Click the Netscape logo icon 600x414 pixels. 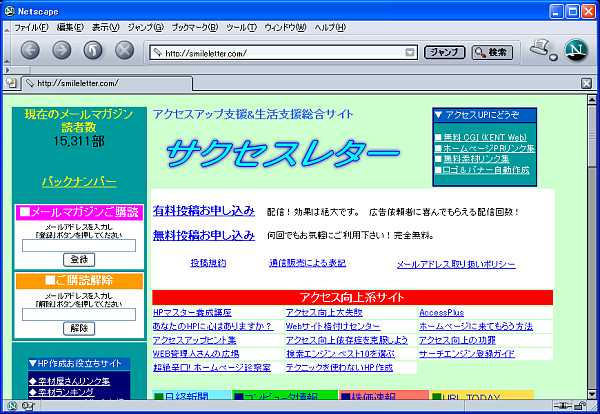click(x=576, y=50)
